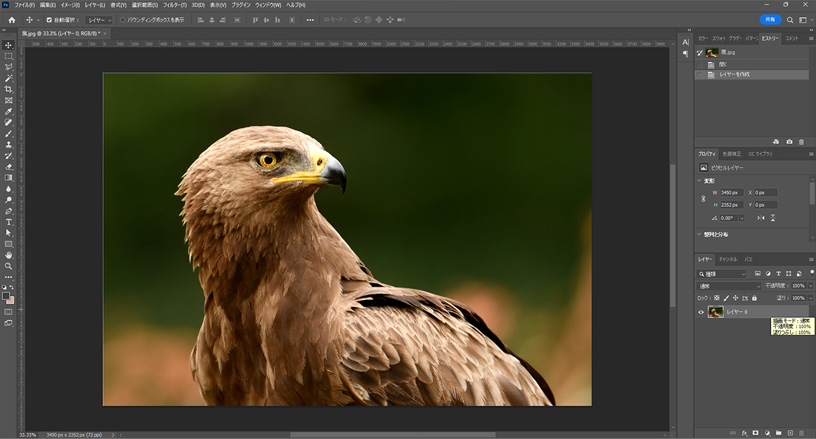This screenshot has height=439, width=816.
Task: Open the three-dots more options in options bar
Action: pos(310,20)
